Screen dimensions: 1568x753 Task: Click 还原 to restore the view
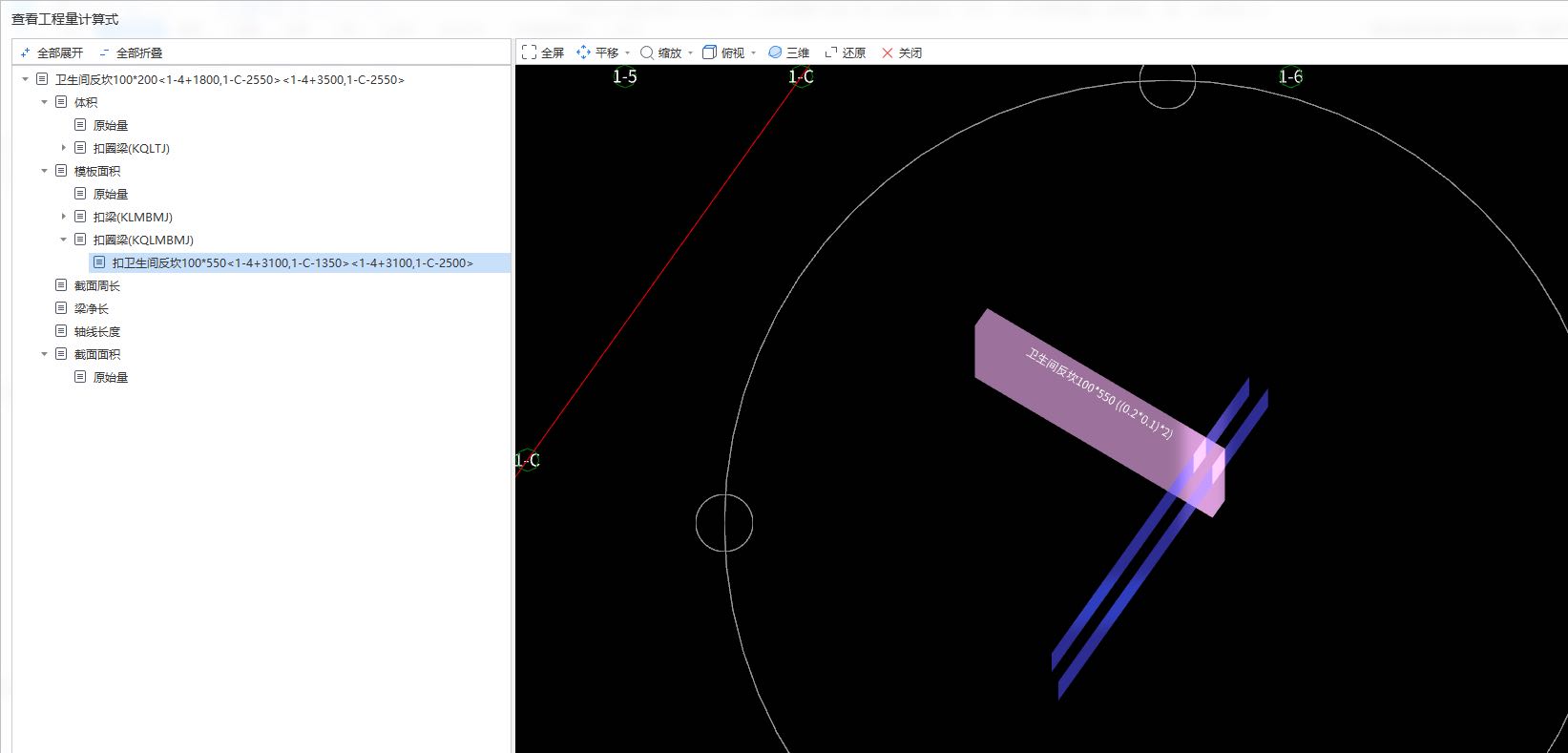point(845,52)
